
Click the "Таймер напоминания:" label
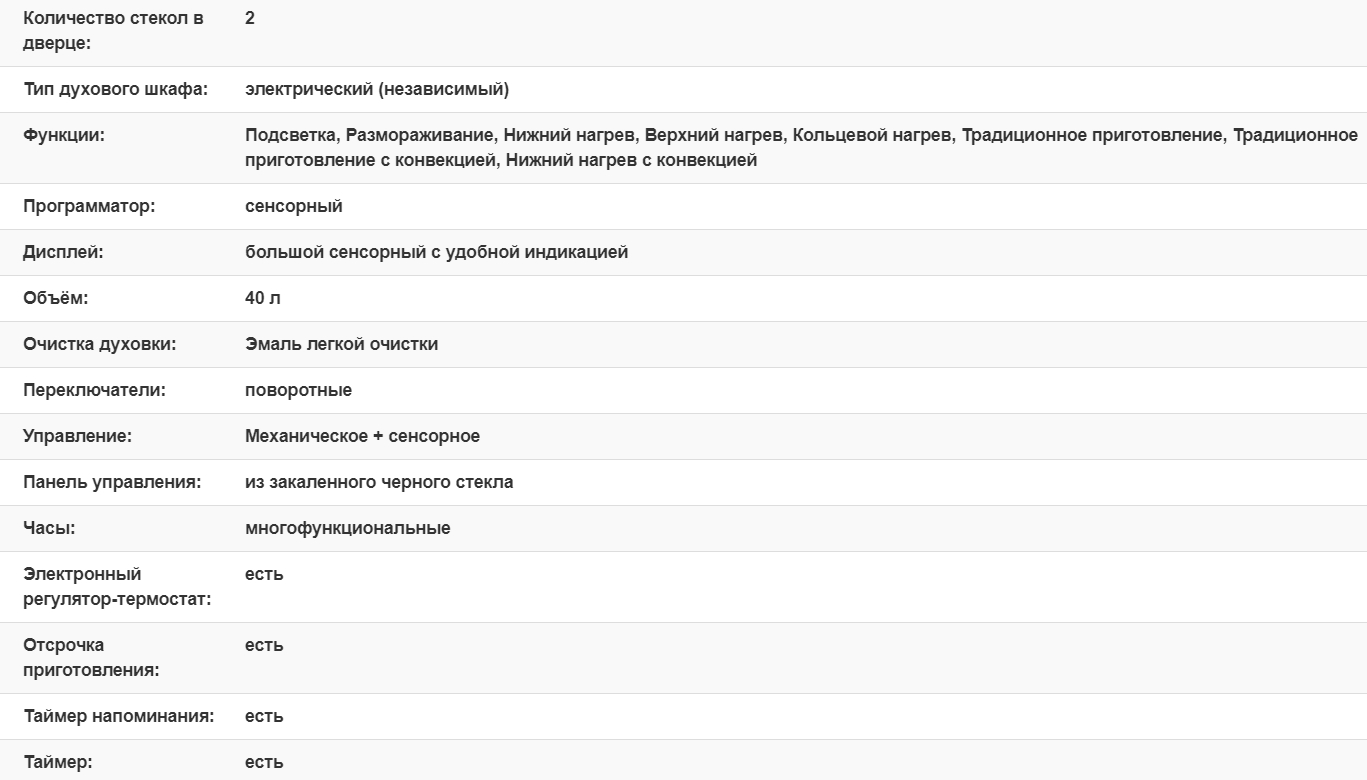click(x=118, y=716)
